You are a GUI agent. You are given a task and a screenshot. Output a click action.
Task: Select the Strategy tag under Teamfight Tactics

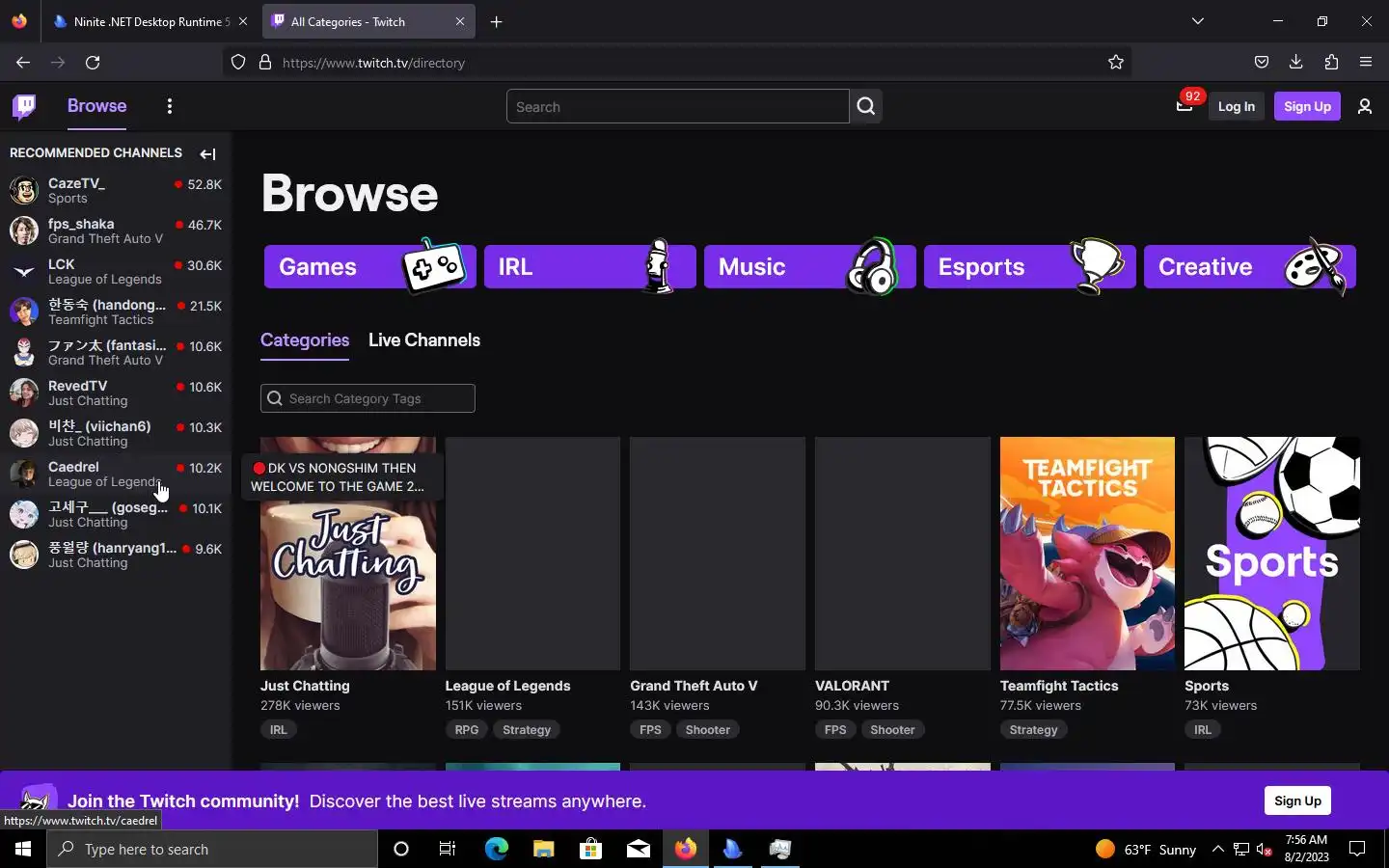click(x=1033, y=730)
